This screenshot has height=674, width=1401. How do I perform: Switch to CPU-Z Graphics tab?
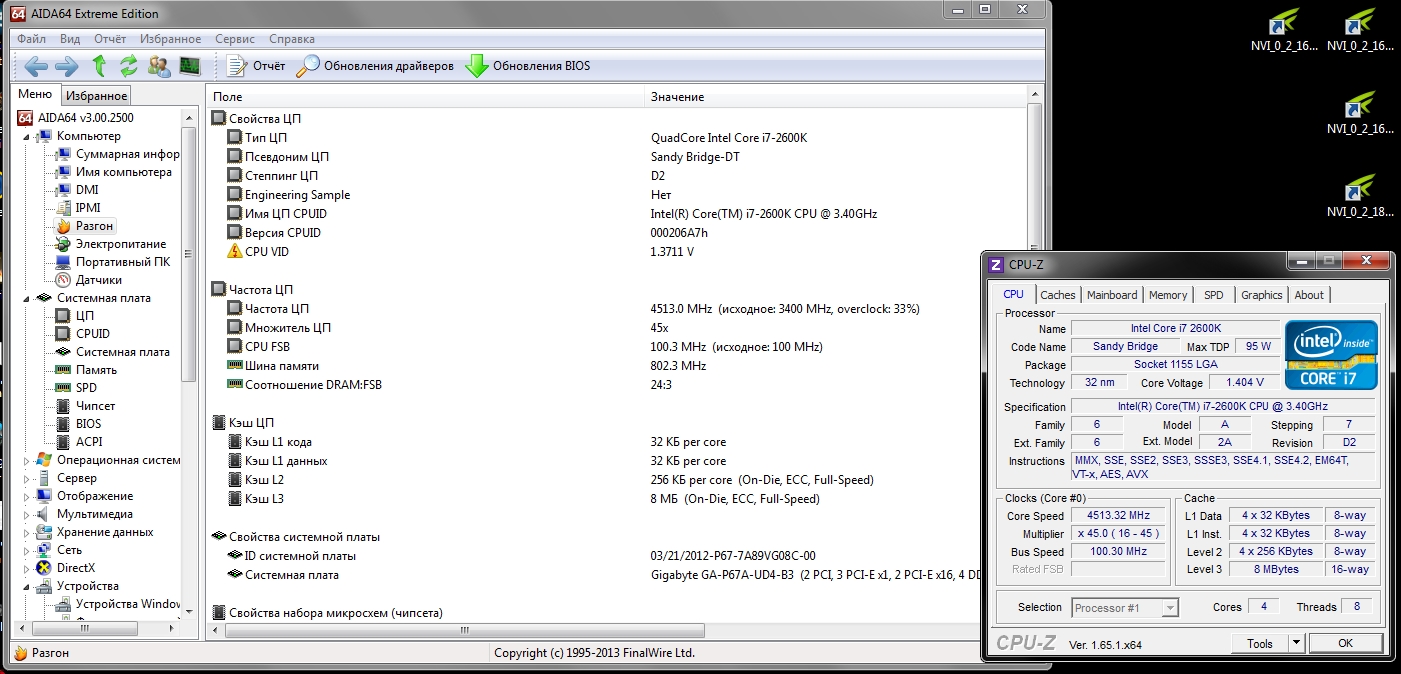(1261, 295)
